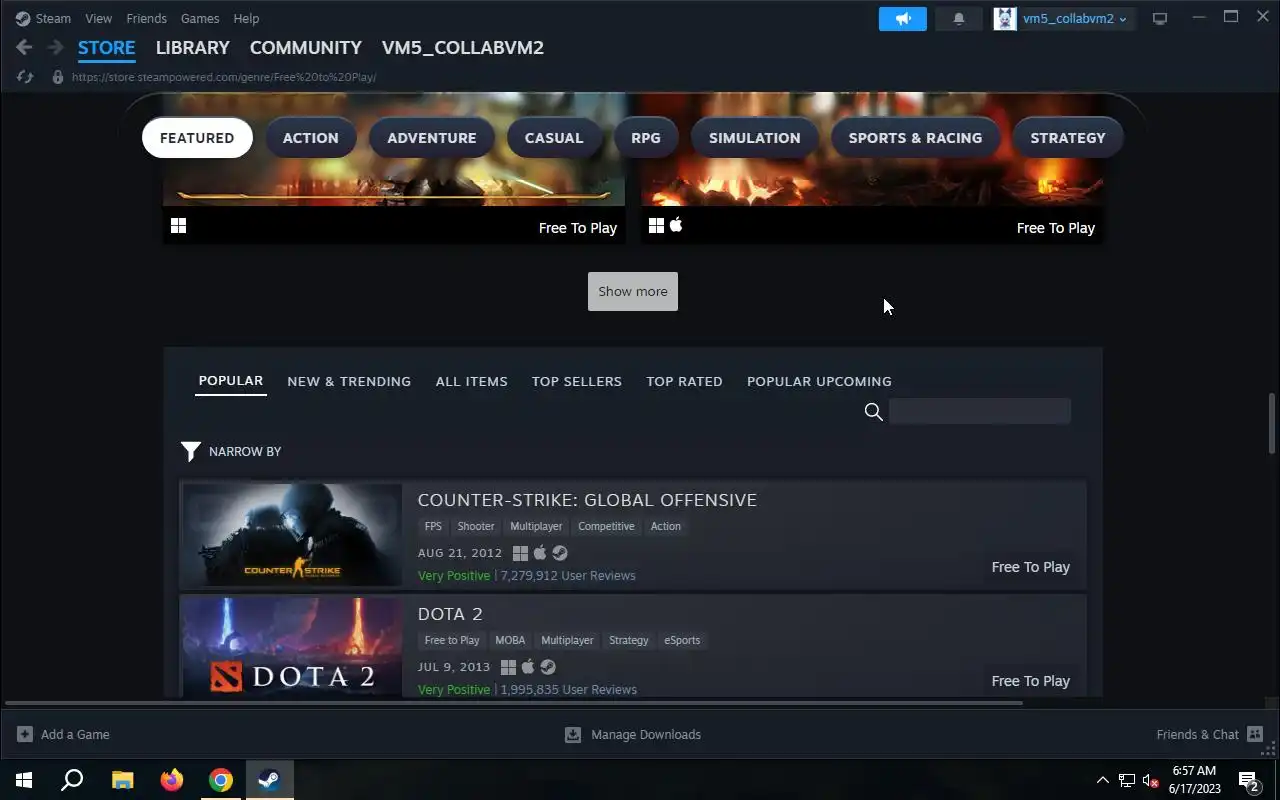Click the list search input field

(980, 411)
